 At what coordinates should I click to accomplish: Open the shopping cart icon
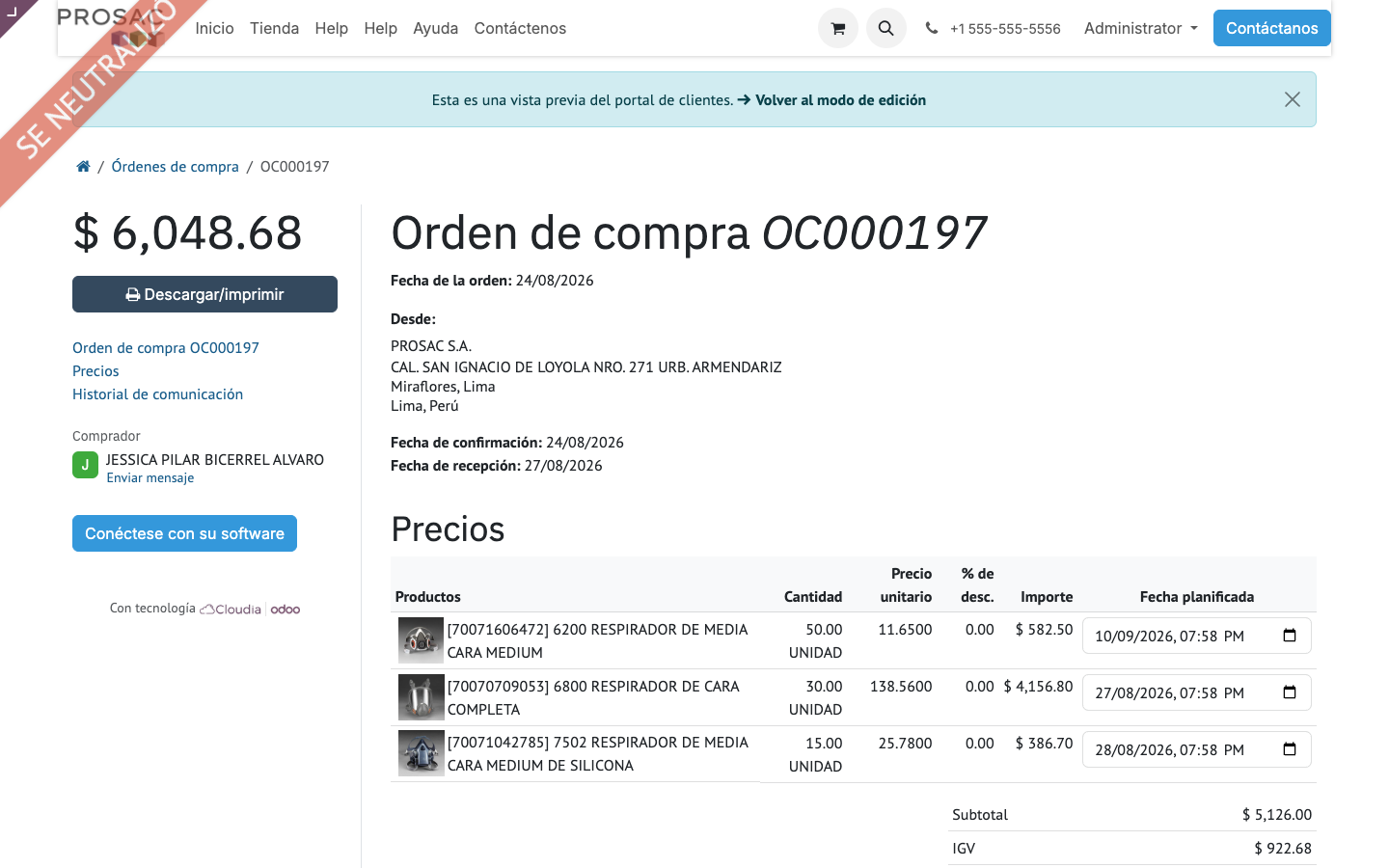tap(838, 28)
